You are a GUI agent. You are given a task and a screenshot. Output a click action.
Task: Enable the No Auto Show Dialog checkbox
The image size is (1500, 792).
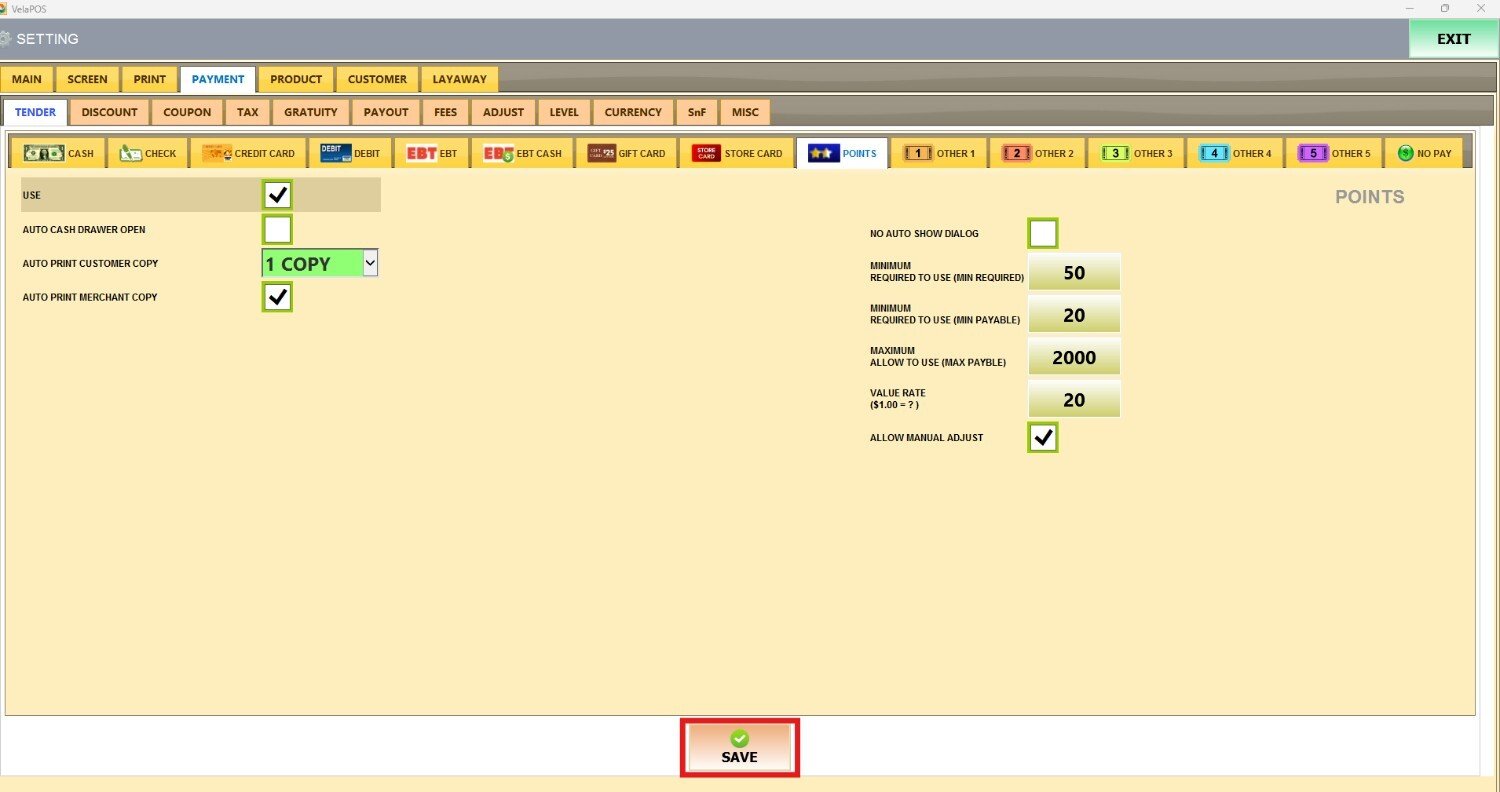(x=1042, y=234)
